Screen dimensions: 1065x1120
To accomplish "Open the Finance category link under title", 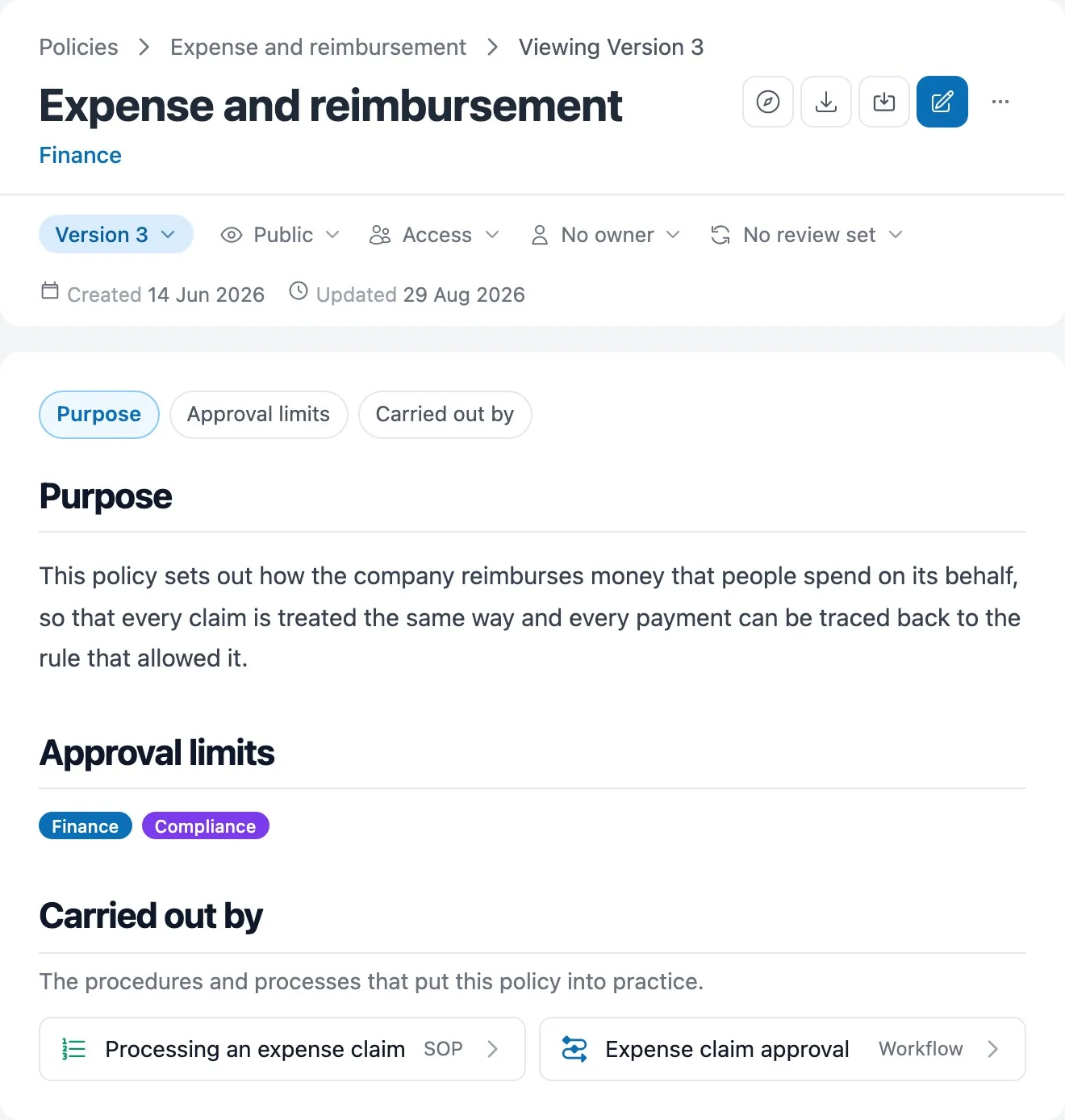I will click(81, 156).
